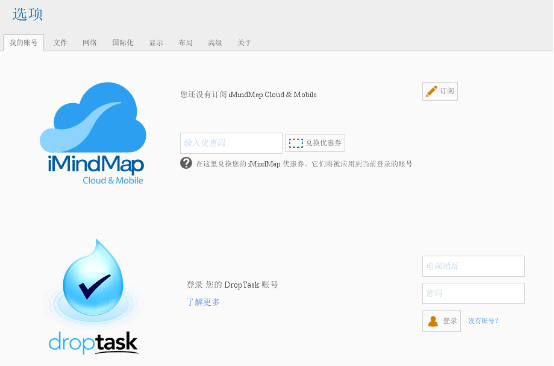Click the orange pencil icon on 订阅

tap(431, 92)
